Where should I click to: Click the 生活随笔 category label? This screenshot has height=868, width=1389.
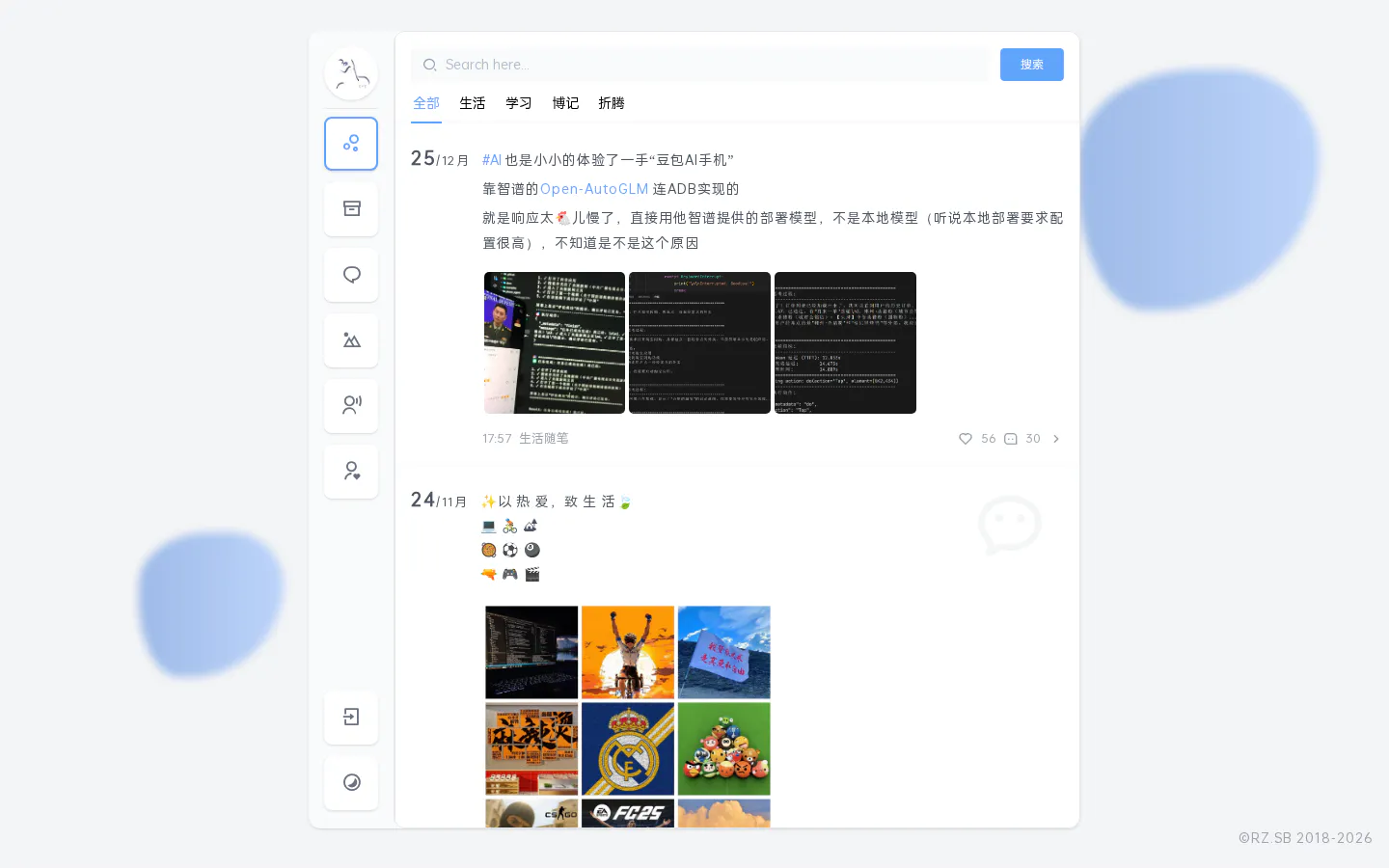544,439
